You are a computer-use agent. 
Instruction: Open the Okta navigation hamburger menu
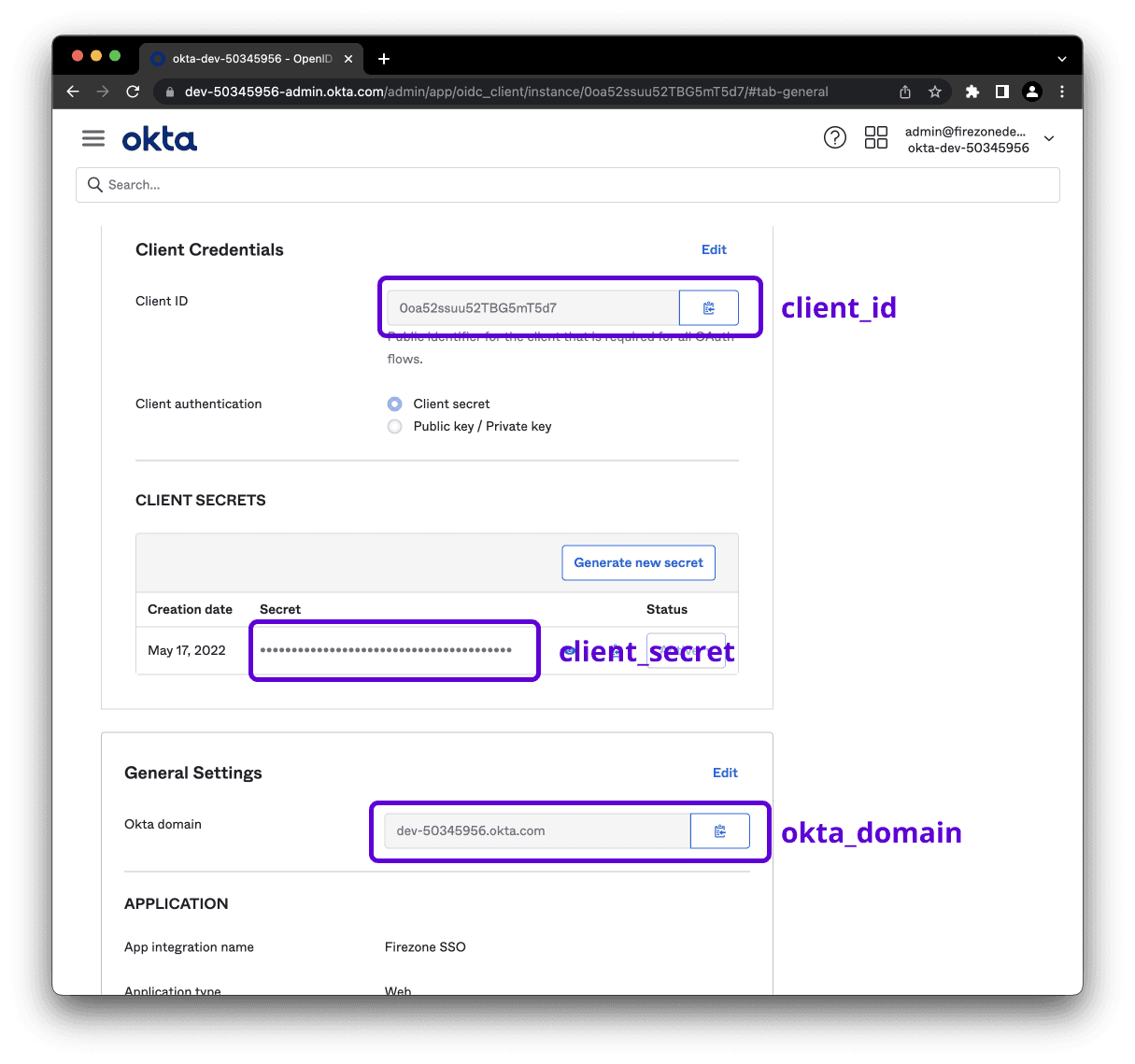tap(92, 137)
